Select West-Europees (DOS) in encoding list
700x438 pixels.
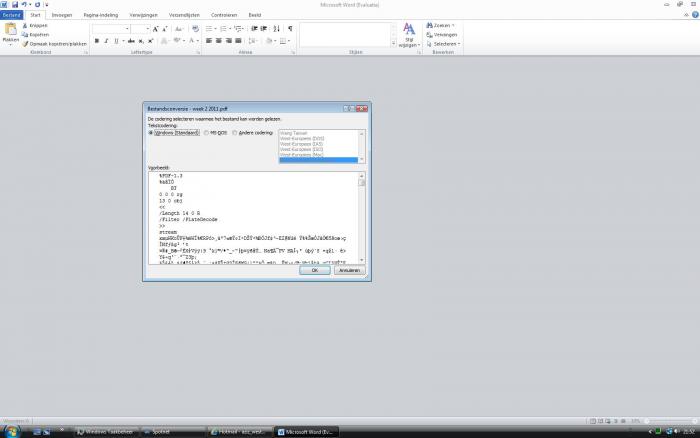[x=302, y=139]
